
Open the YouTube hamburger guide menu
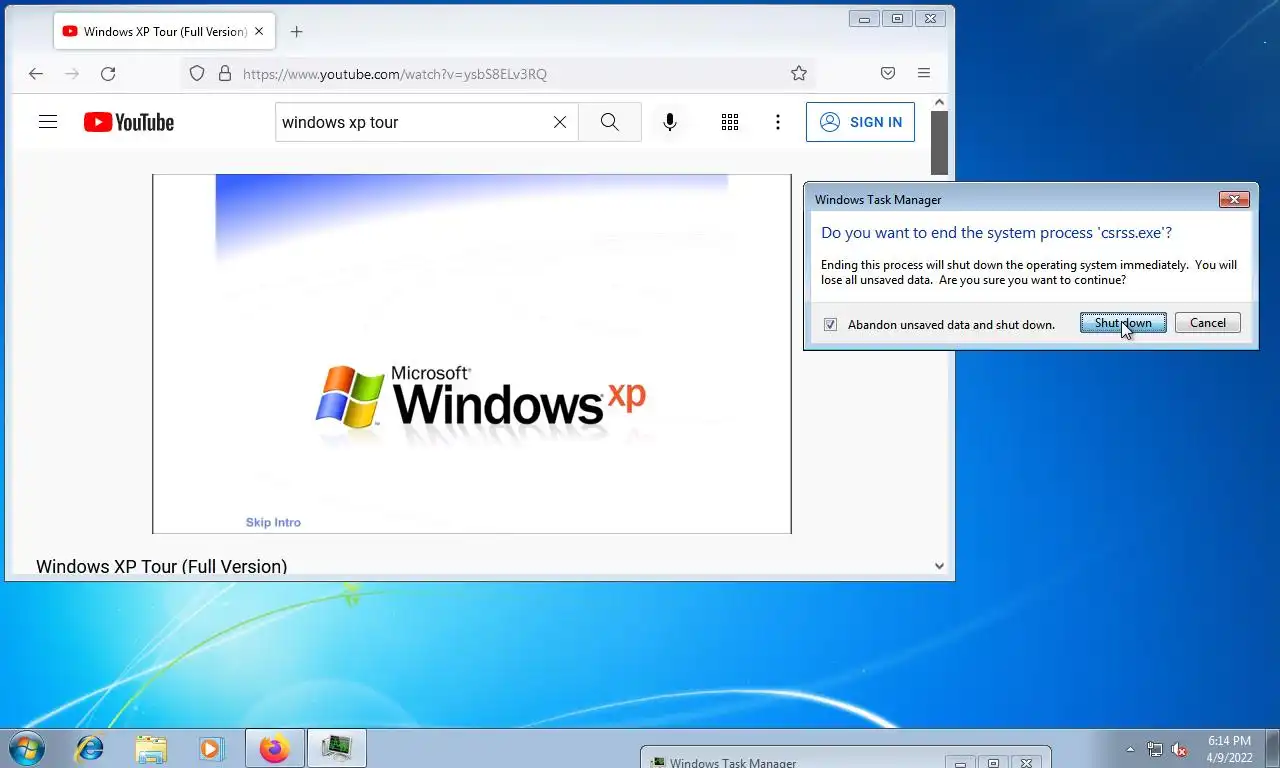[47, 122]
